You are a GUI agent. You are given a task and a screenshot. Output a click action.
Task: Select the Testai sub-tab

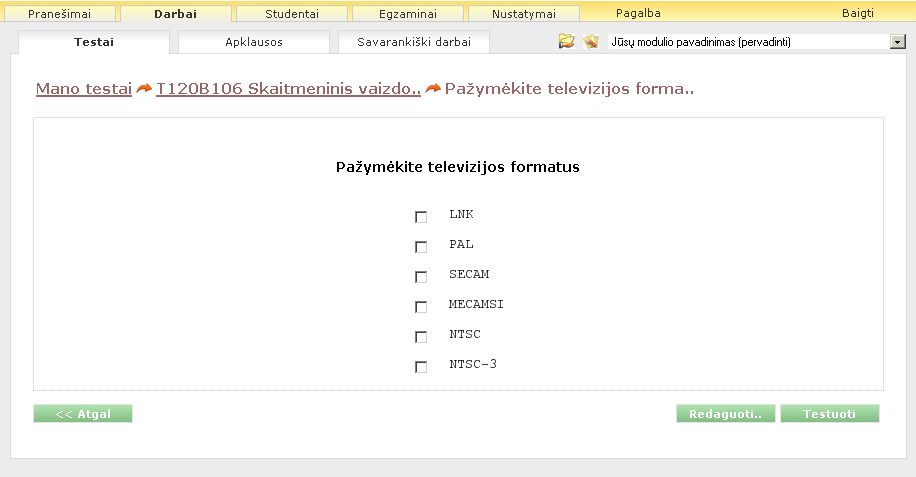pos(94,42)
